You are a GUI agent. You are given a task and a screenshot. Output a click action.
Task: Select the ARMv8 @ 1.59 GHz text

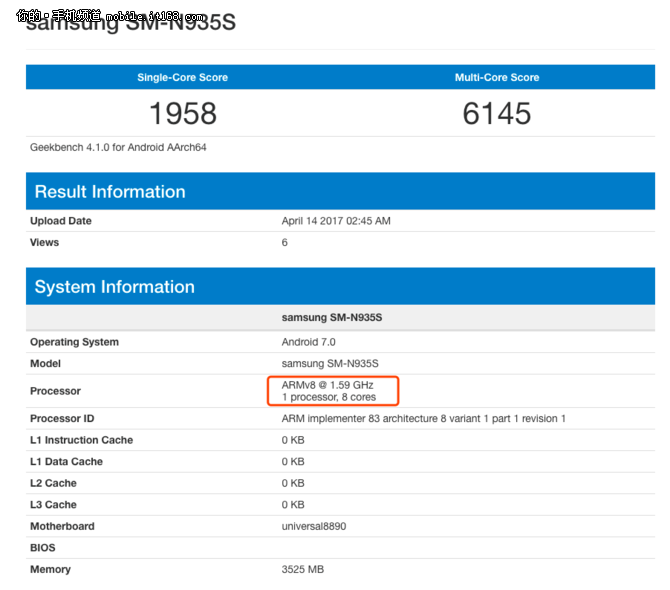327,385
